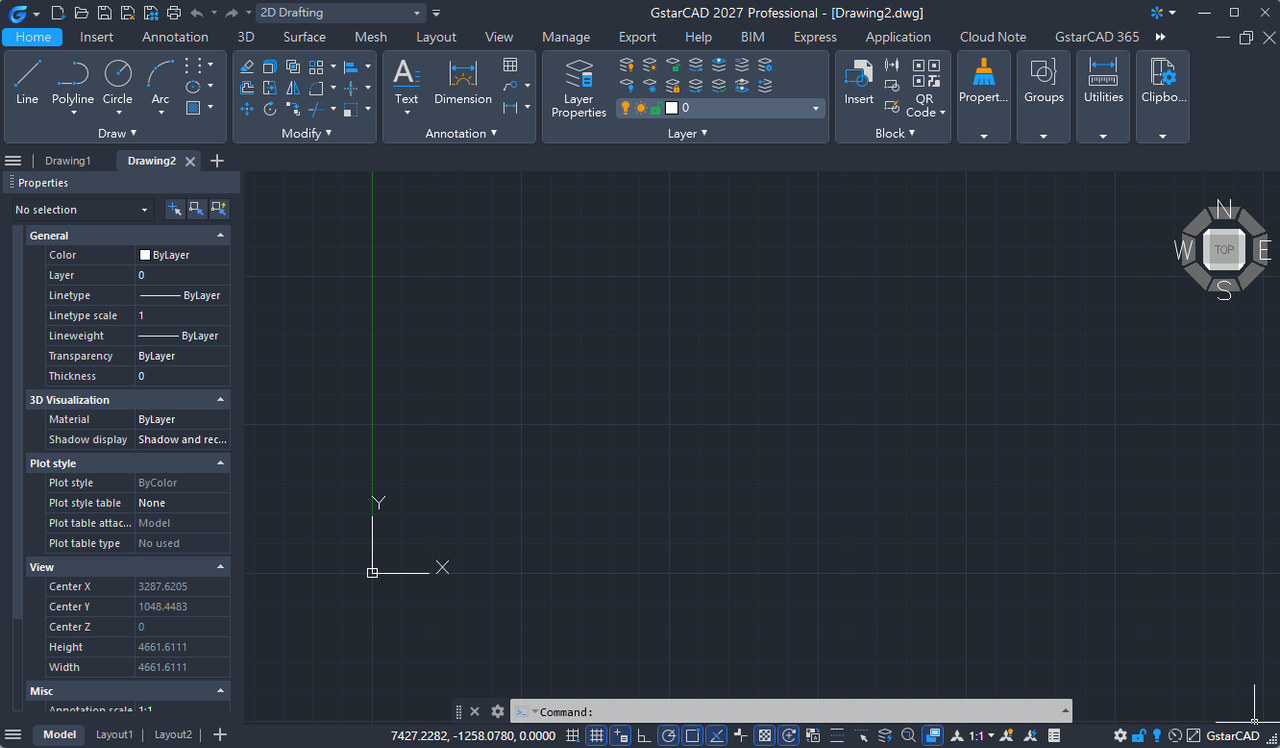Collapse the Plot style section
Screen dimensions: 1280x748
point(221,464)
